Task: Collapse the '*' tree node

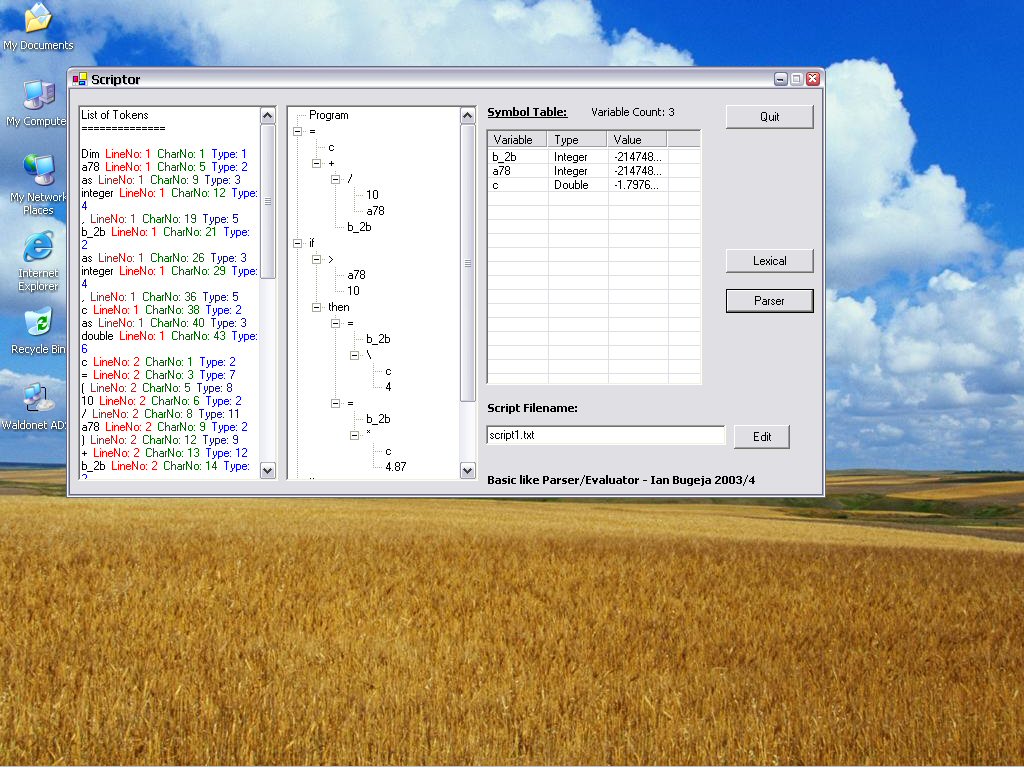Action: 355,435
